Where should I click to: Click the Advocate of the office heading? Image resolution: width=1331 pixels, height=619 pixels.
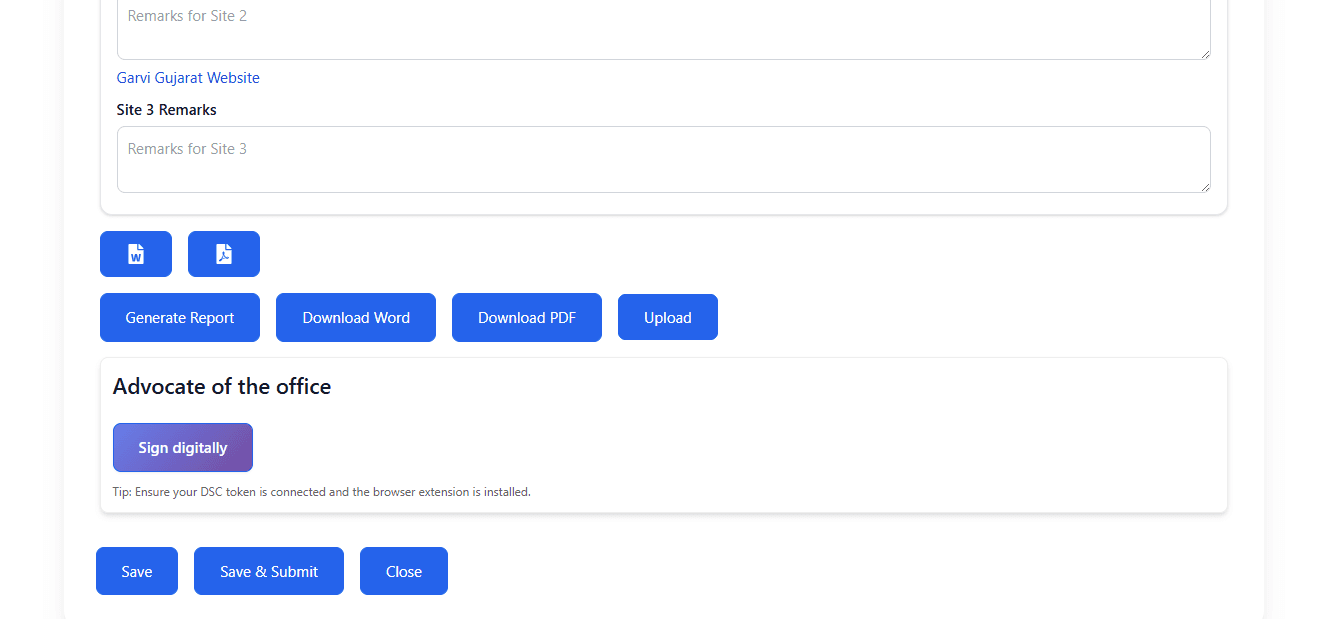(x=223, y=386)
